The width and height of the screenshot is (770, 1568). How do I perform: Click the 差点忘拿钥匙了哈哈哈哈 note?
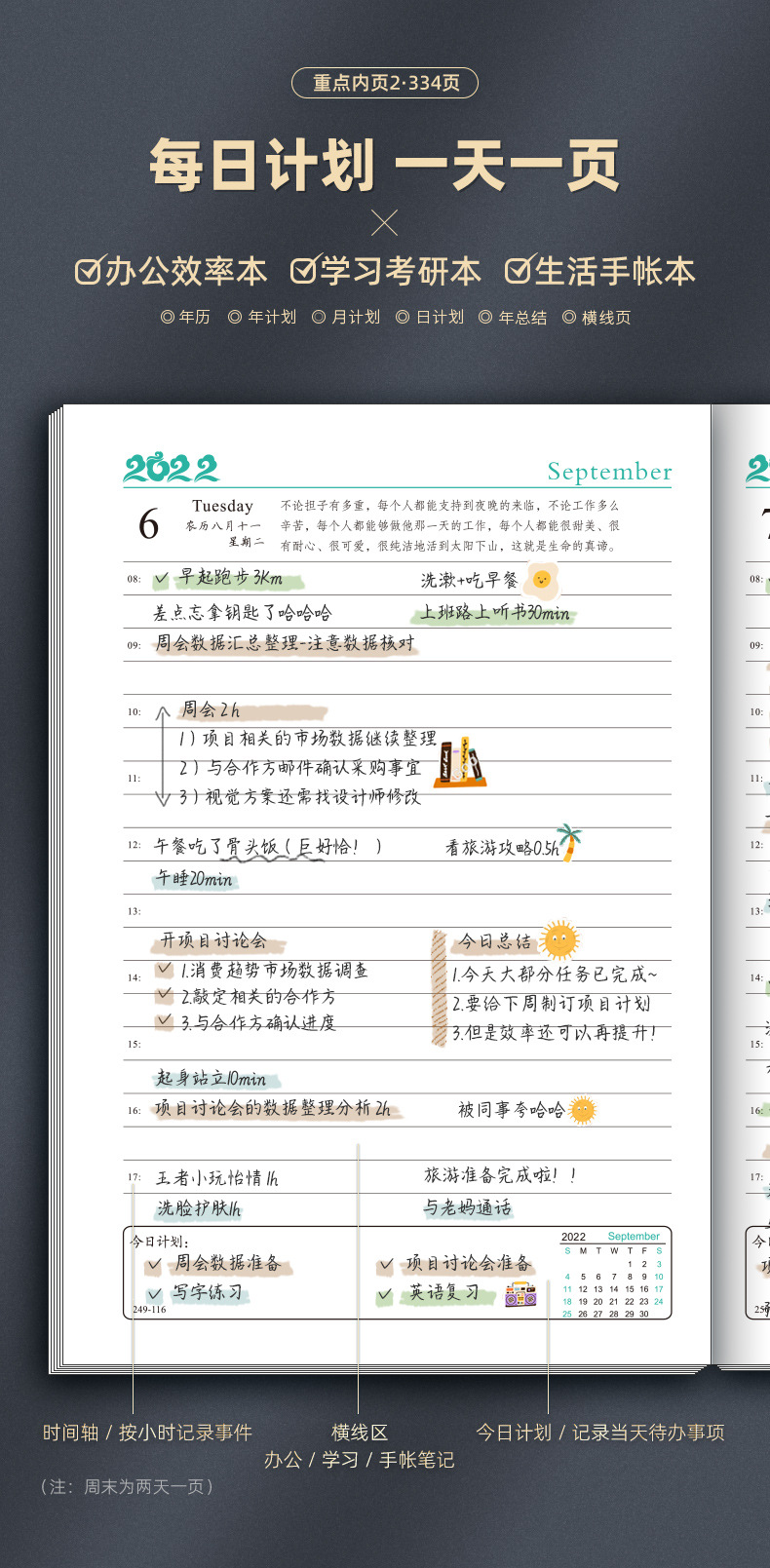(x=243, y=612)
